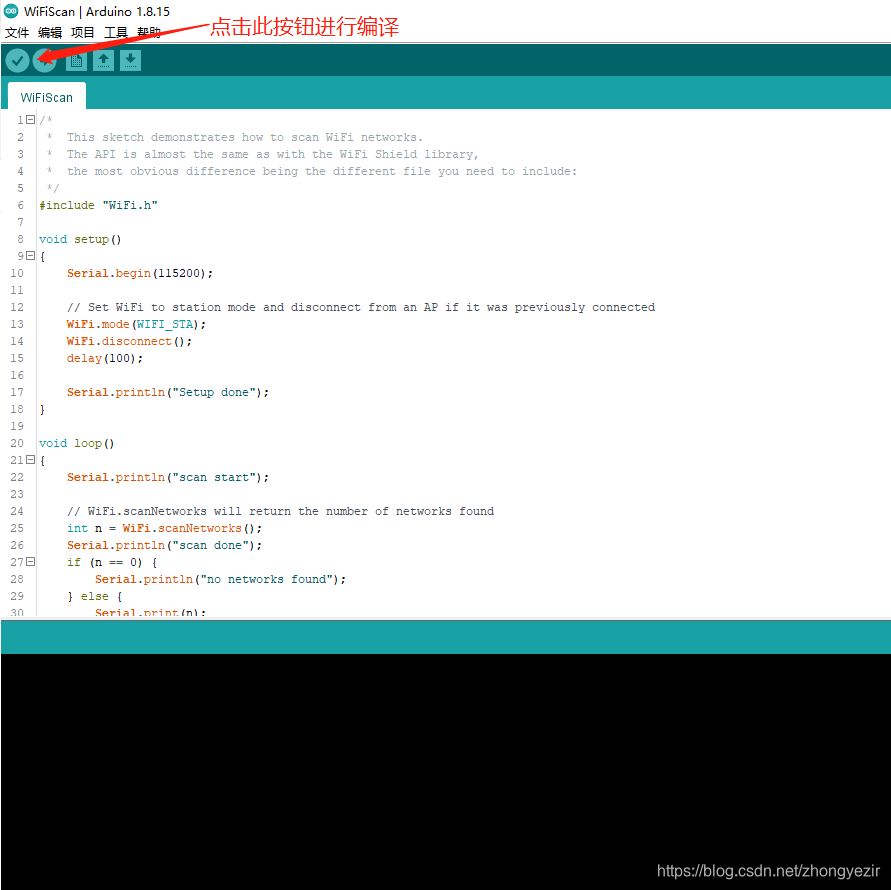Create a new sketch with New icon

[x=76, y=60]
